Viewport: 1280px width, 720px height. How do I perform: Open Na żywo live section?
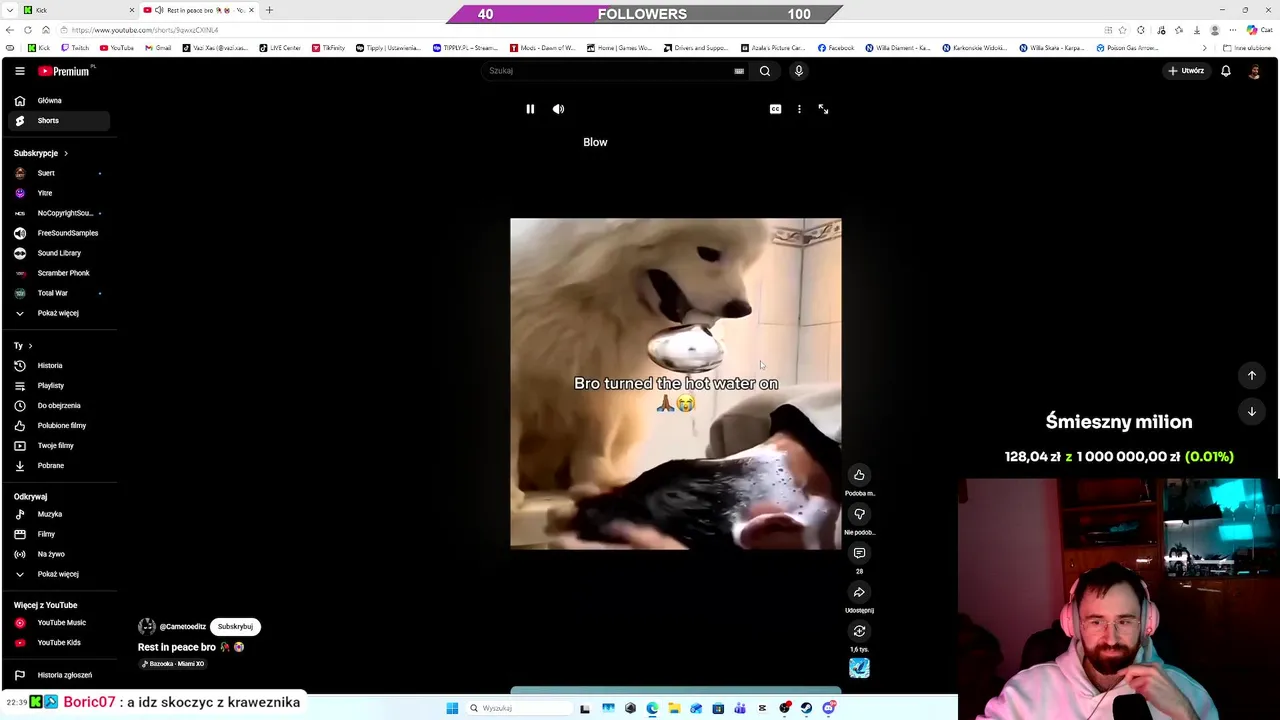(x=59, y=554)
